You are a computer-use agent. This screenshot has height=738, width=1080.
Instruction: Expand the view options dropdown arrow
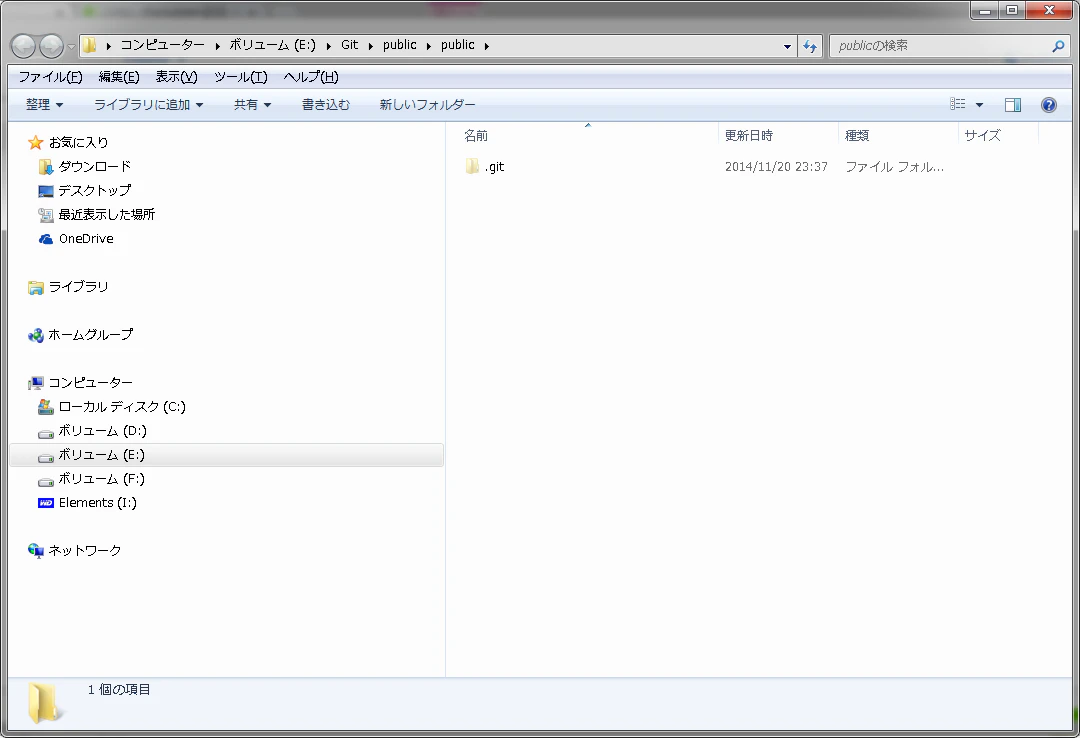pos(979,105)
